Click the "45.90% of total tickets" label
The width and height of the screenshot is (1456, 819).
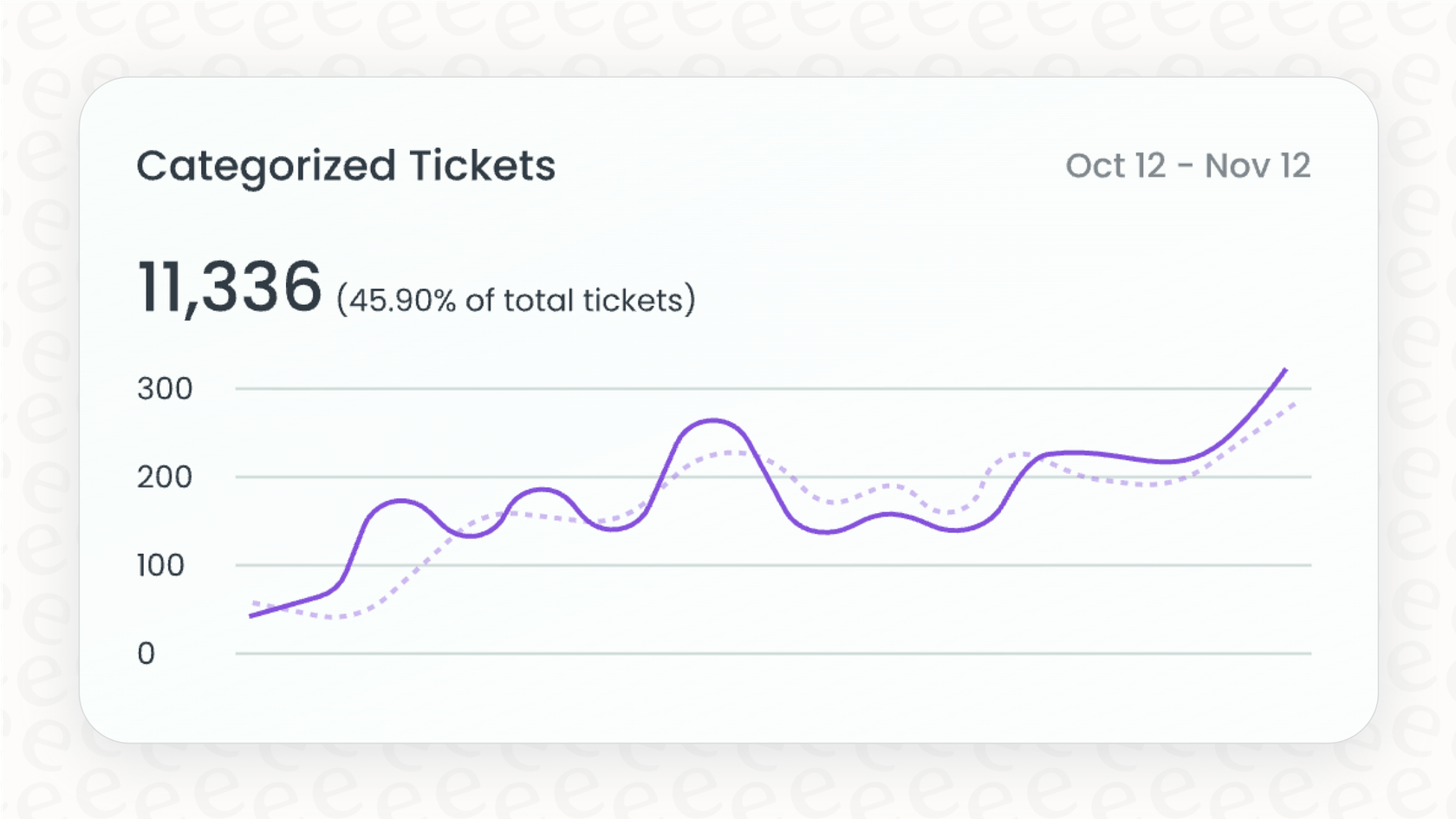516,301
